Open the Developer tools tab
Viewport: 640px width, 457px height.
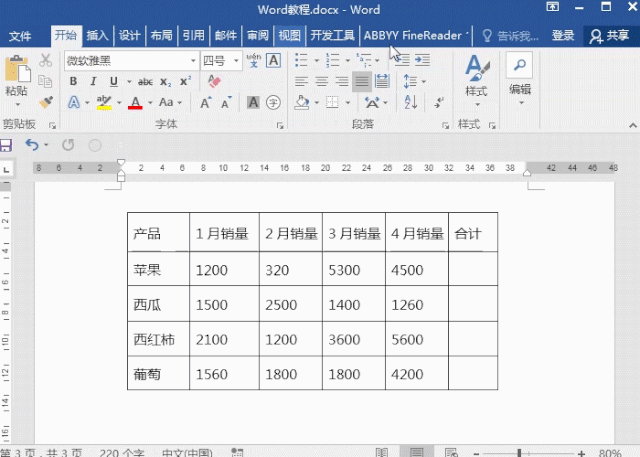click(x=332, y=35)
